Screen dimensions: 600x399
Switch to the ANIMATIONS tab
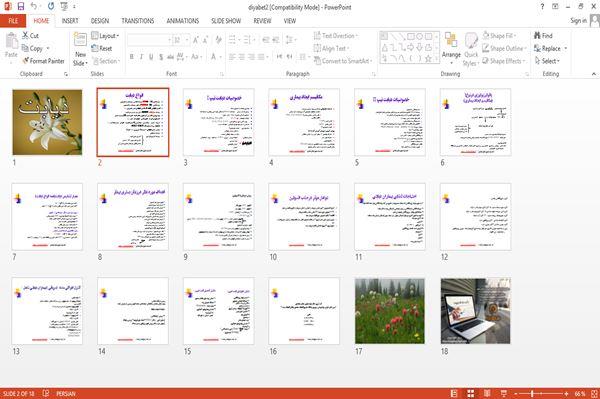pyautogui.click(x=183, y=21)
